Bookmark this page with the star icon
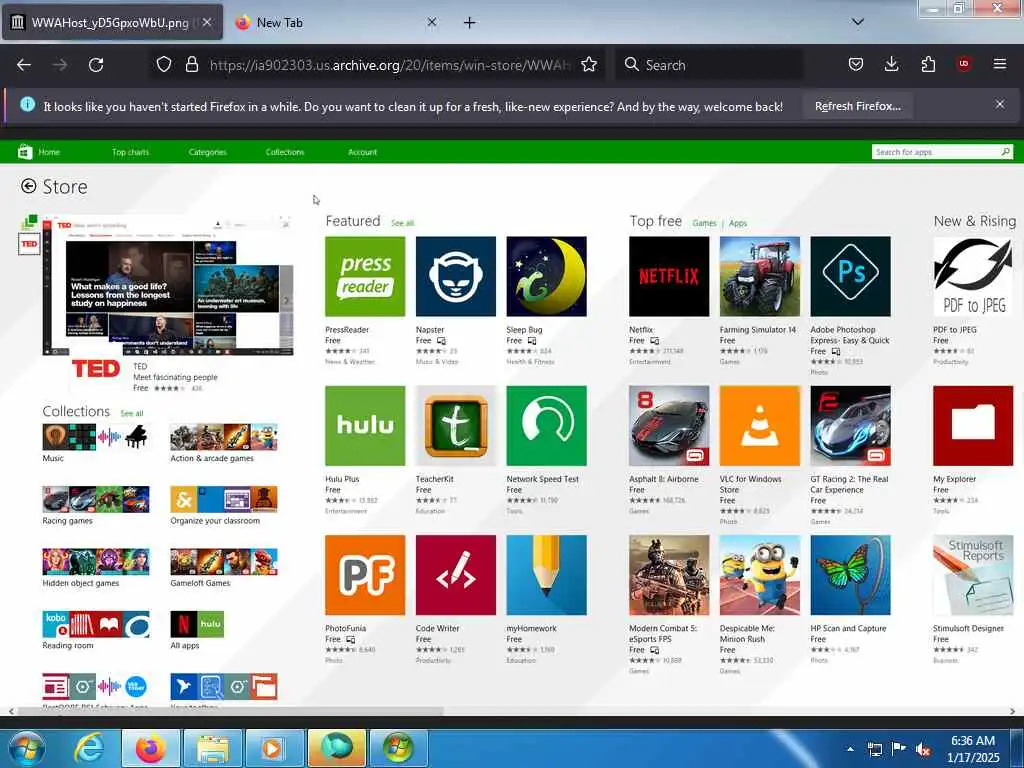 click(589, 65)
